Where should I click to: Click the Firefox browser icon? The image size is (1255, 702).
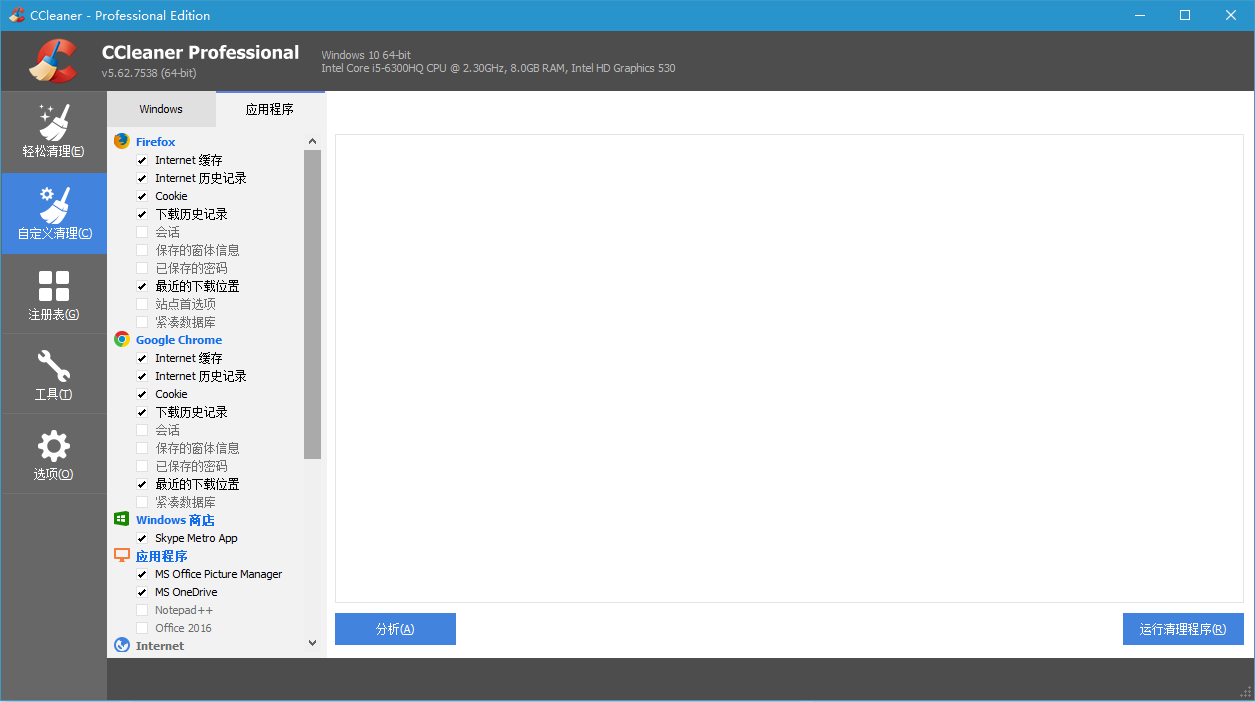click(122, 141)
